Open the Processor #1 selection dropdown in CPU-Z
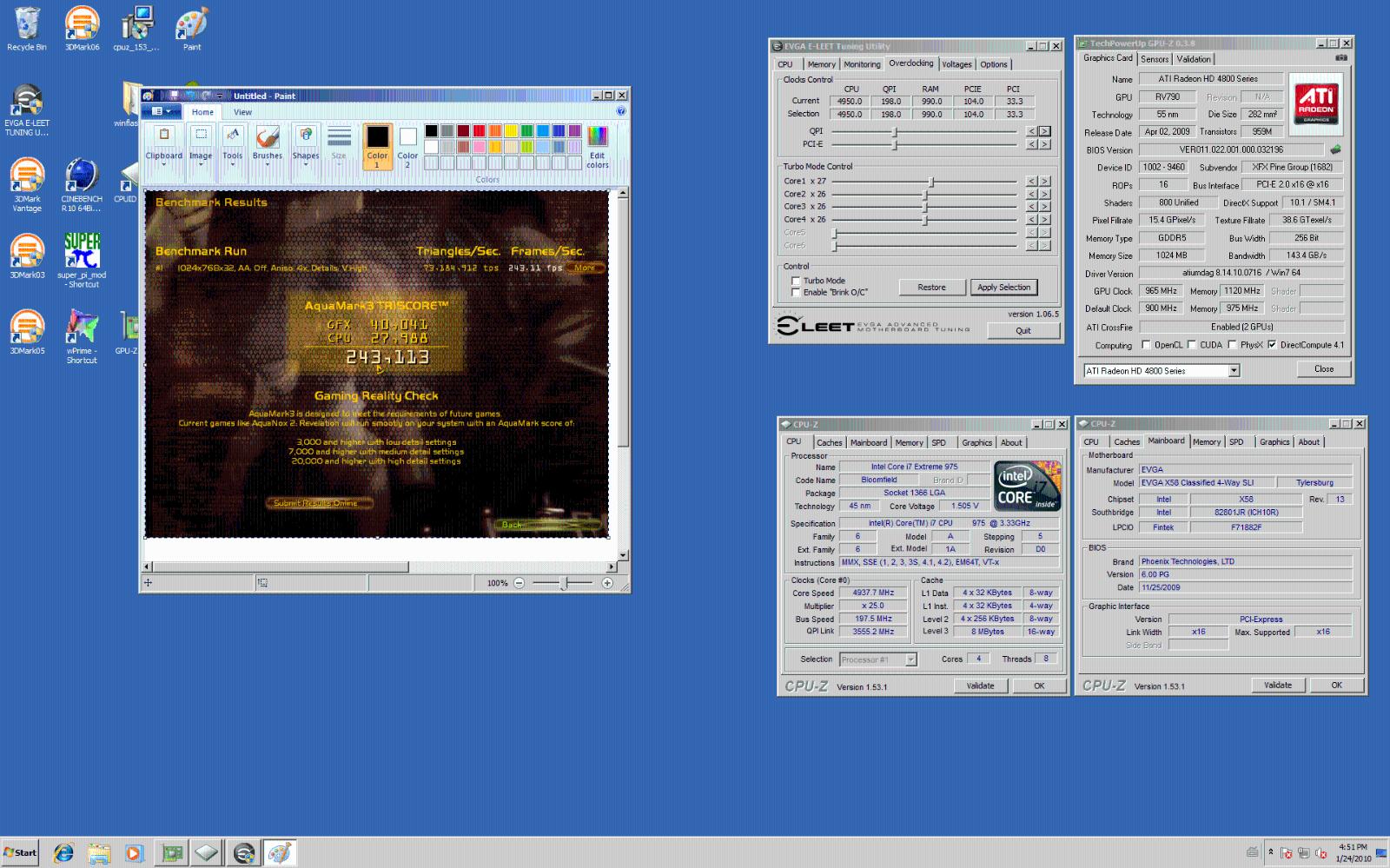The height and width of the screenshot is (868, 1390). [910, 659]
